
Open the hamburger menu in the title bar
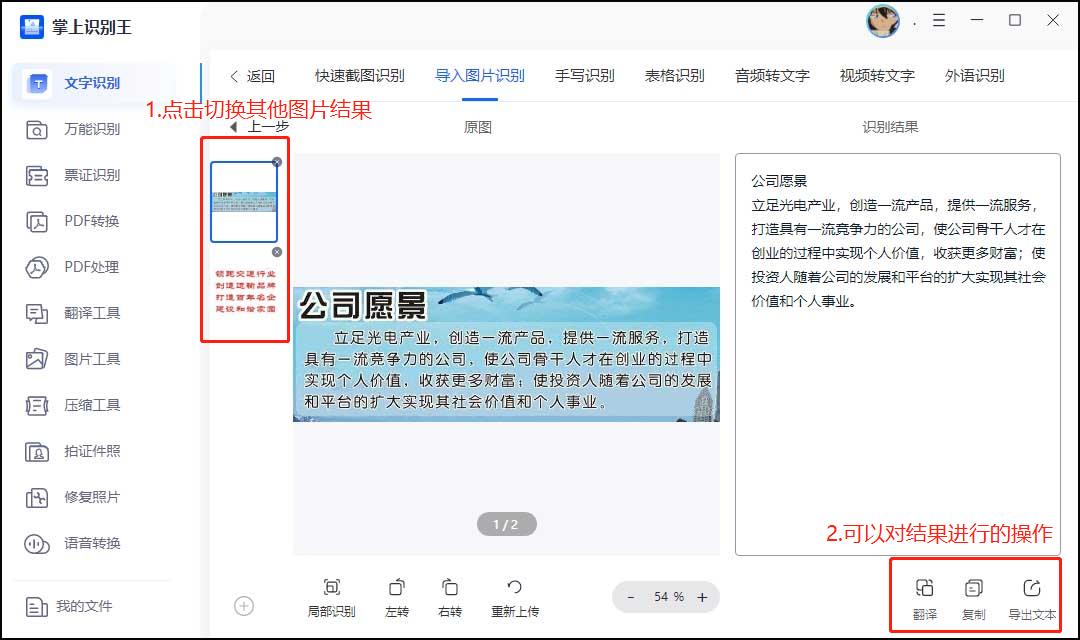pos(938,20)
